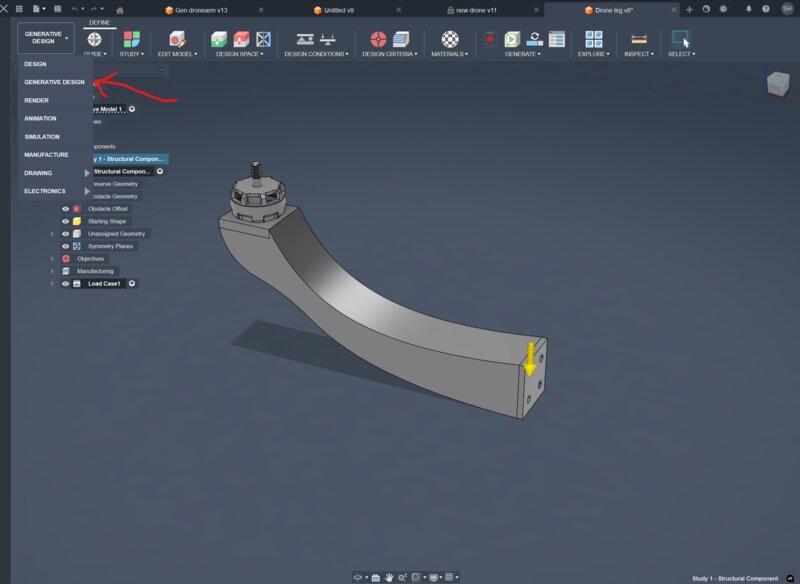This screenshot has width=800, height=584.
Task: Click the Unassigned Geometry browser item
Action: point(116,234)
